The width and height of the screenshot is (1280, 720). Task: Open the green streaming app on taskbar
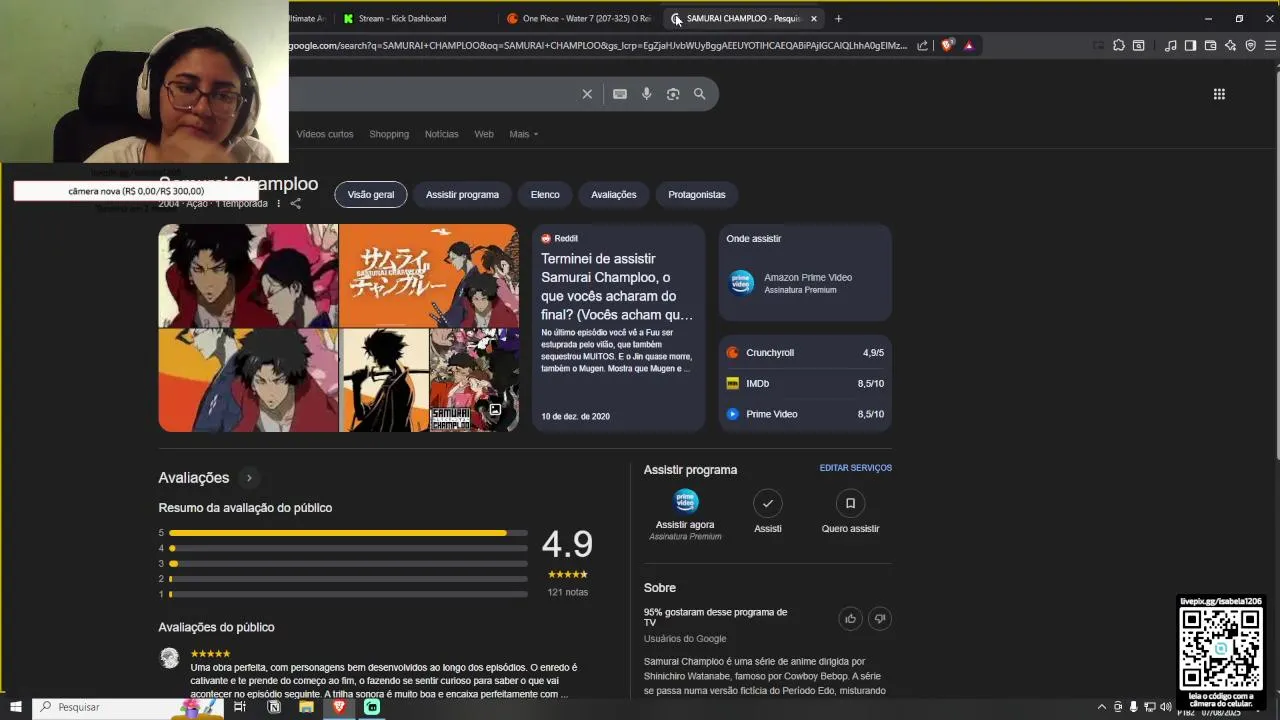coord(372,707)
